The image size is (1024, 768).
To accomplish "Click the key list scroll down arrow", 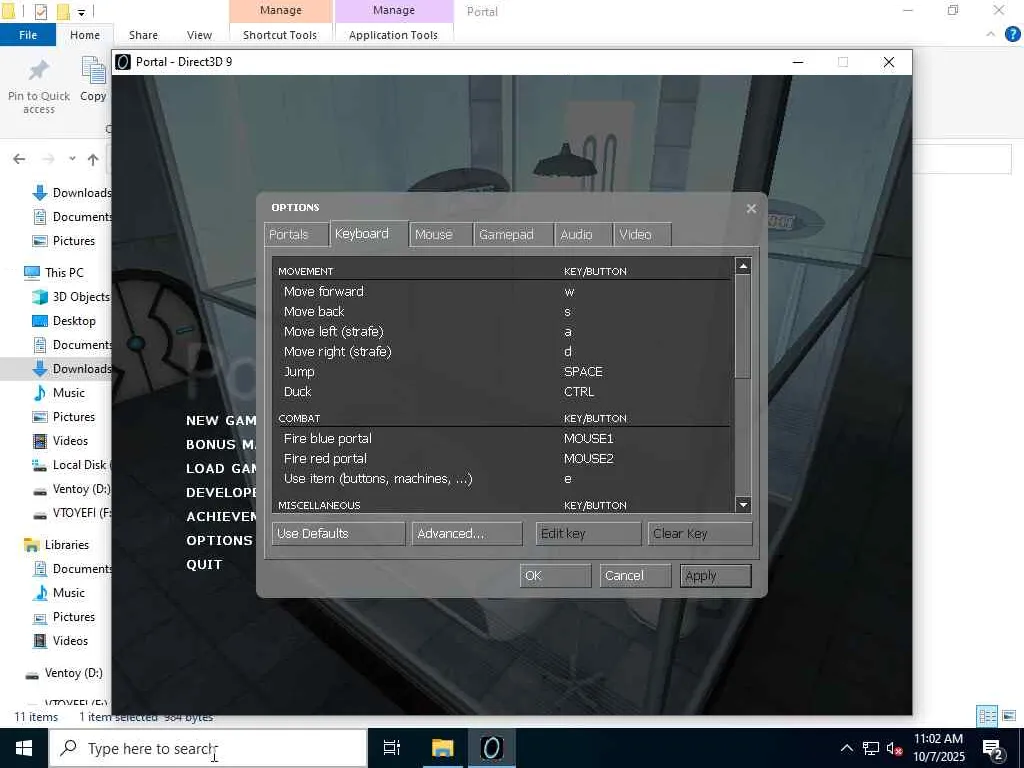I will tap(743, 504).
